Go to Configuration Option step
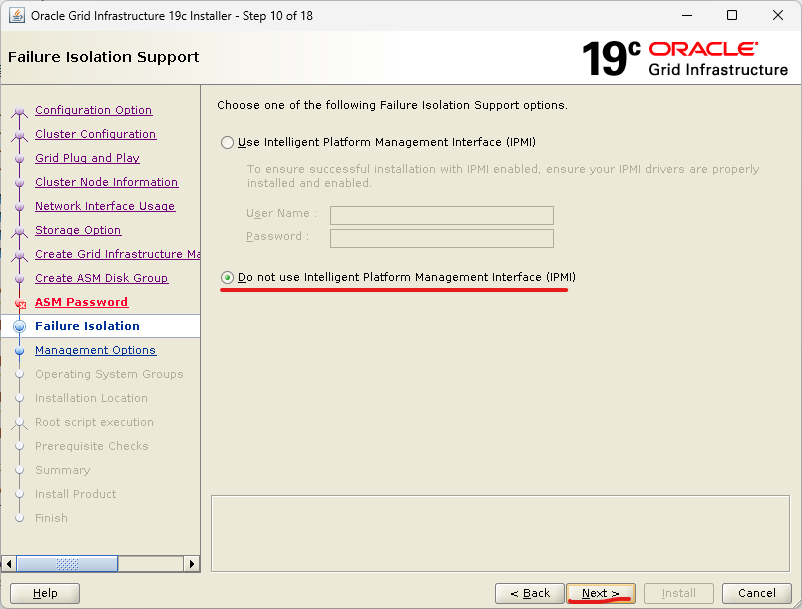The image size is (802, 609). (x=94, y=110)
